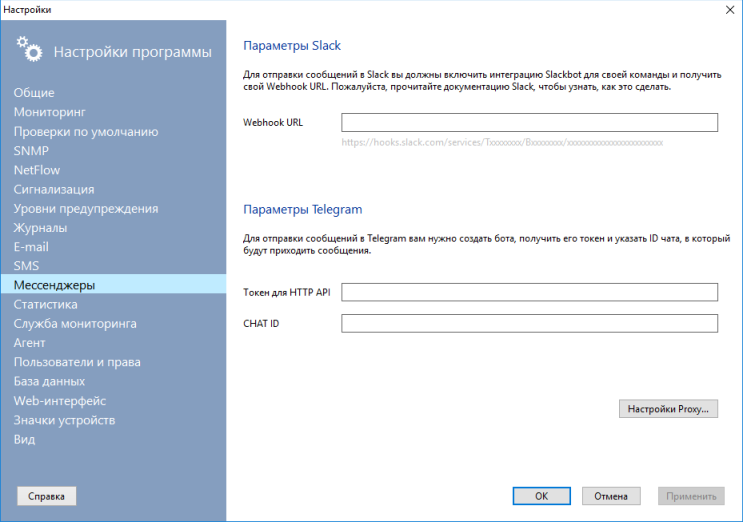Click the hooks.slack.com example hint text
The image size is (743, 522).
pyautogui.click(x=502, y=143)
